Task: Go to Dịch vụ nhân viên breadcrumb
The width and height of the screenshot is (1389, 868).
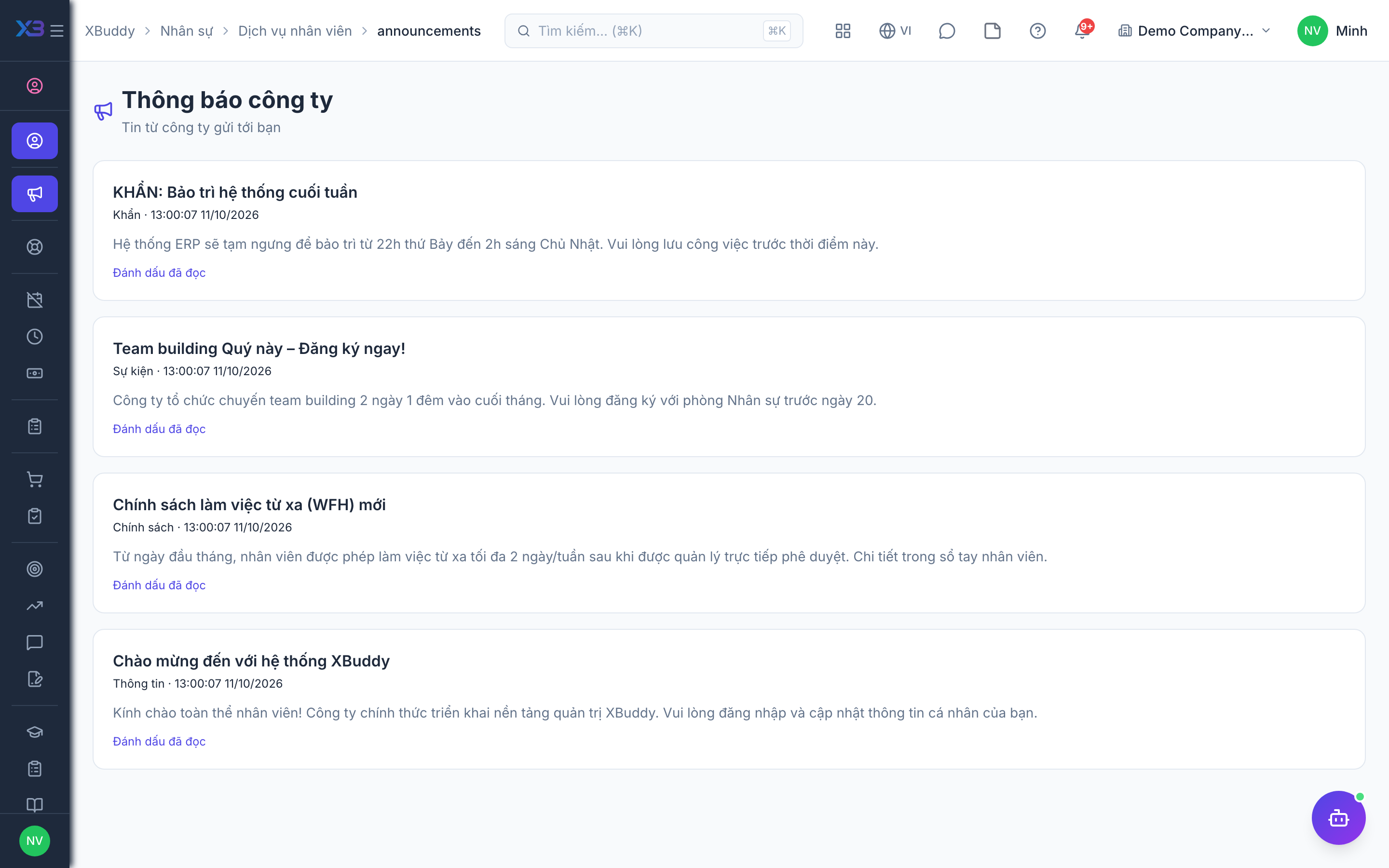Action: [295, 30]
